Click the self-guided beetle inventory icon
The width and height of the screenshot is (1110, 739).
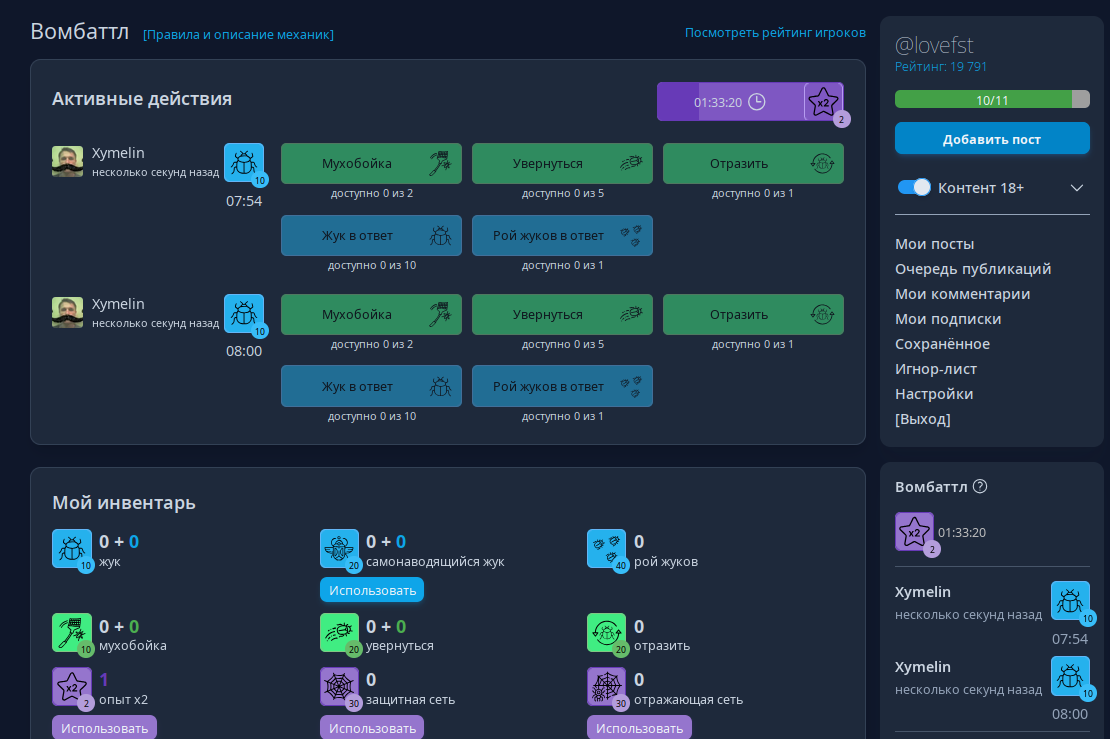pos(339,549)
